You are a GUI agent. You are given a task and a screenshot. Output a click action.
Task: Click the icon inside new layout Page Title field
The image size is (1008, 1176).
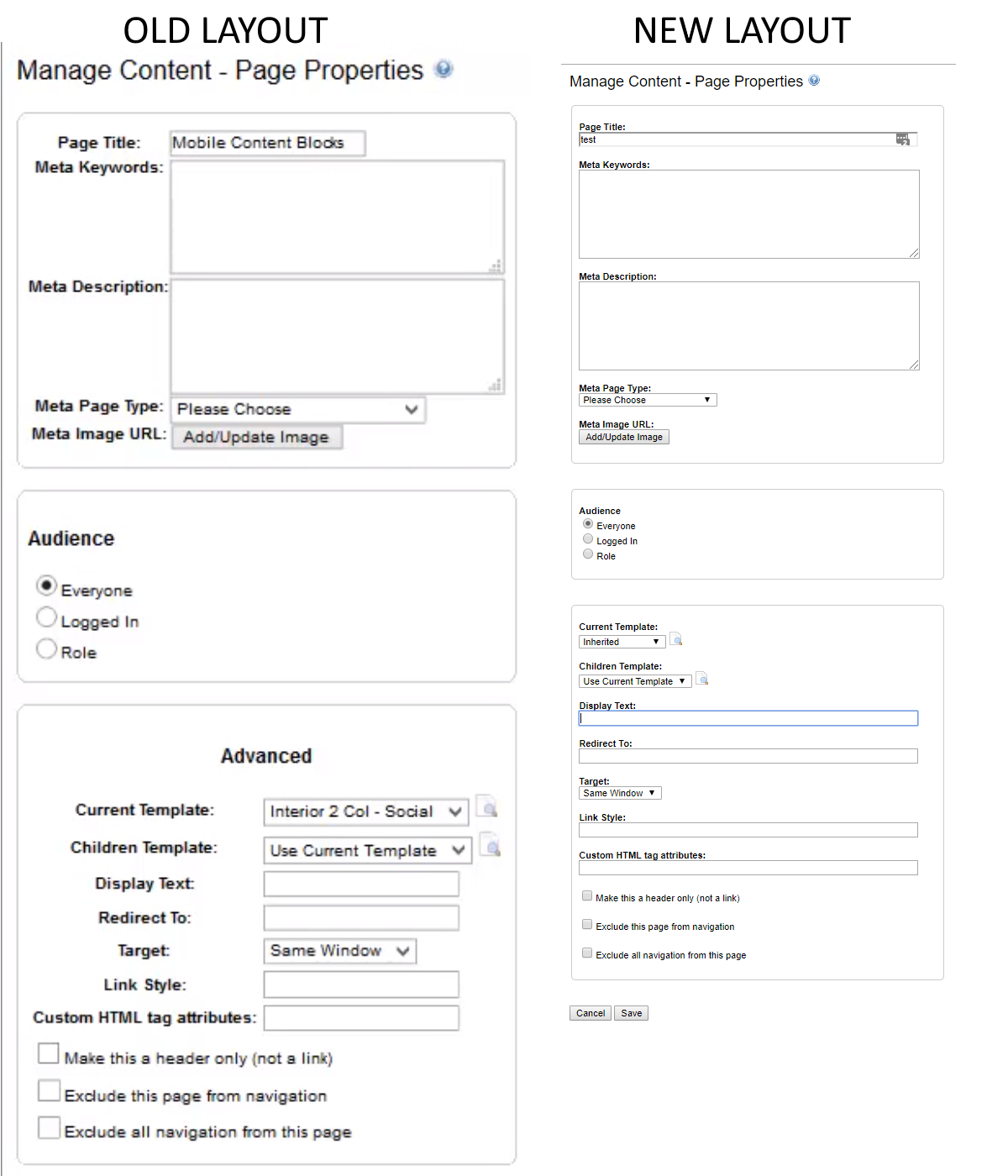point(903,139)
